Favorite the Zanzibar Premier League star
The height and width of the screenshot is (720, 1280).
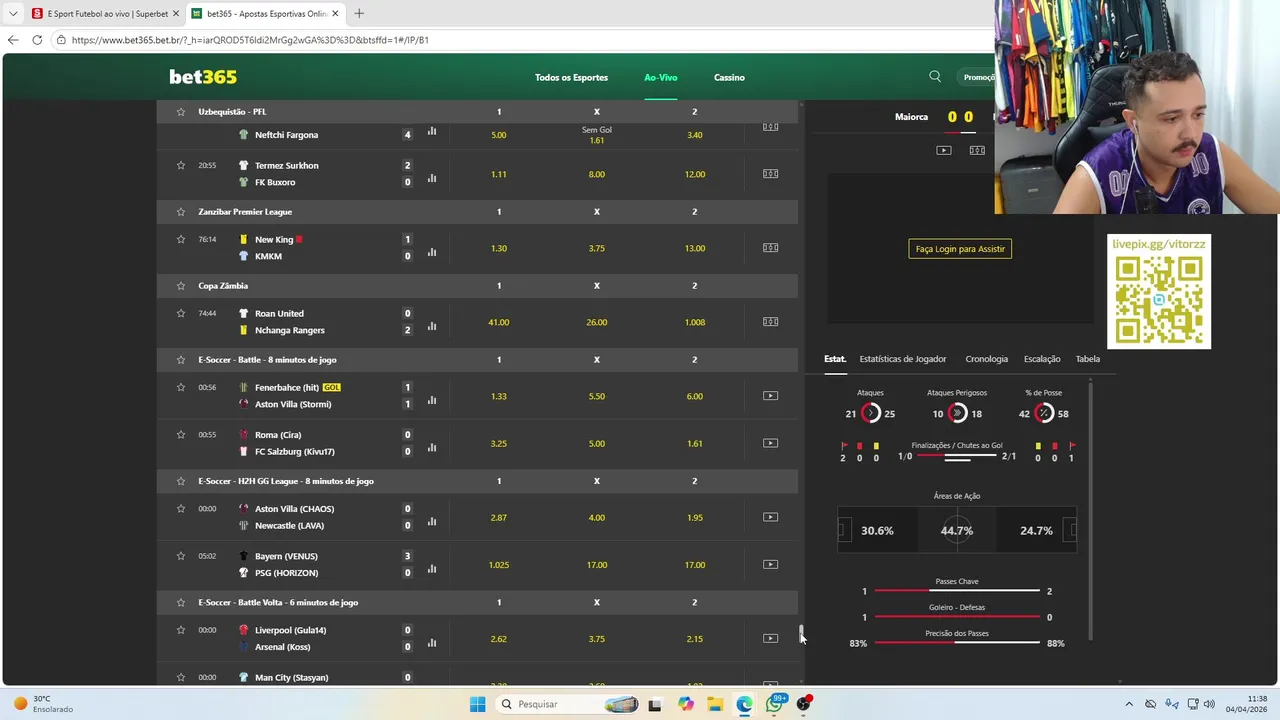(181, 212)
